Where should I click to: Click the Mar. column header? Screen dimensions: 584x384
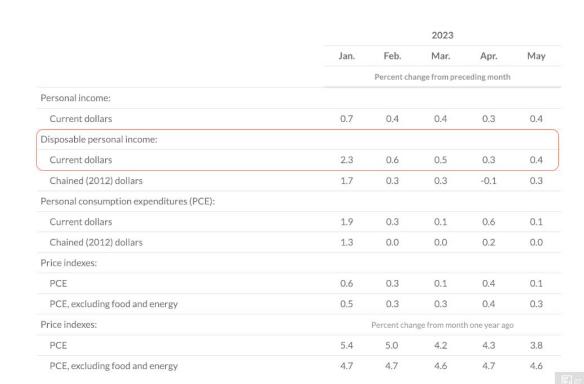tap(441, 56)
